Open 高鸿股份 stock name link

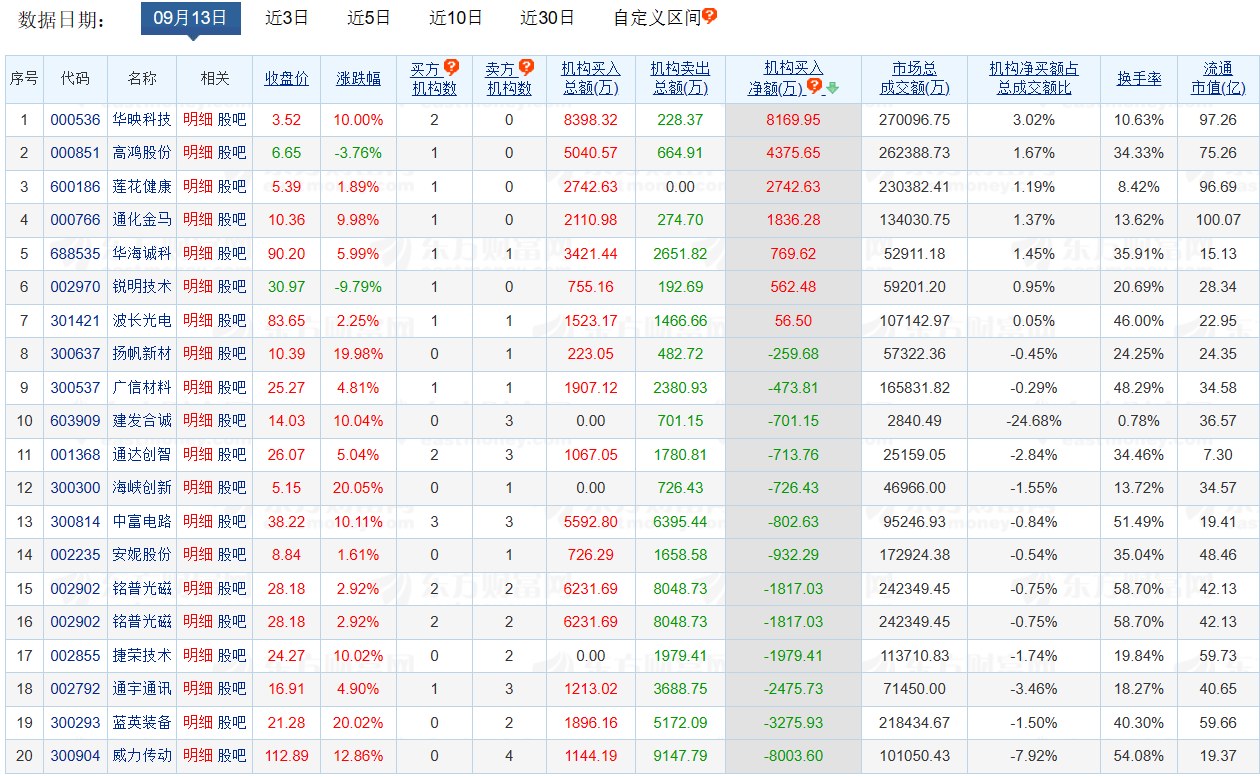click(x=142, y=153)
